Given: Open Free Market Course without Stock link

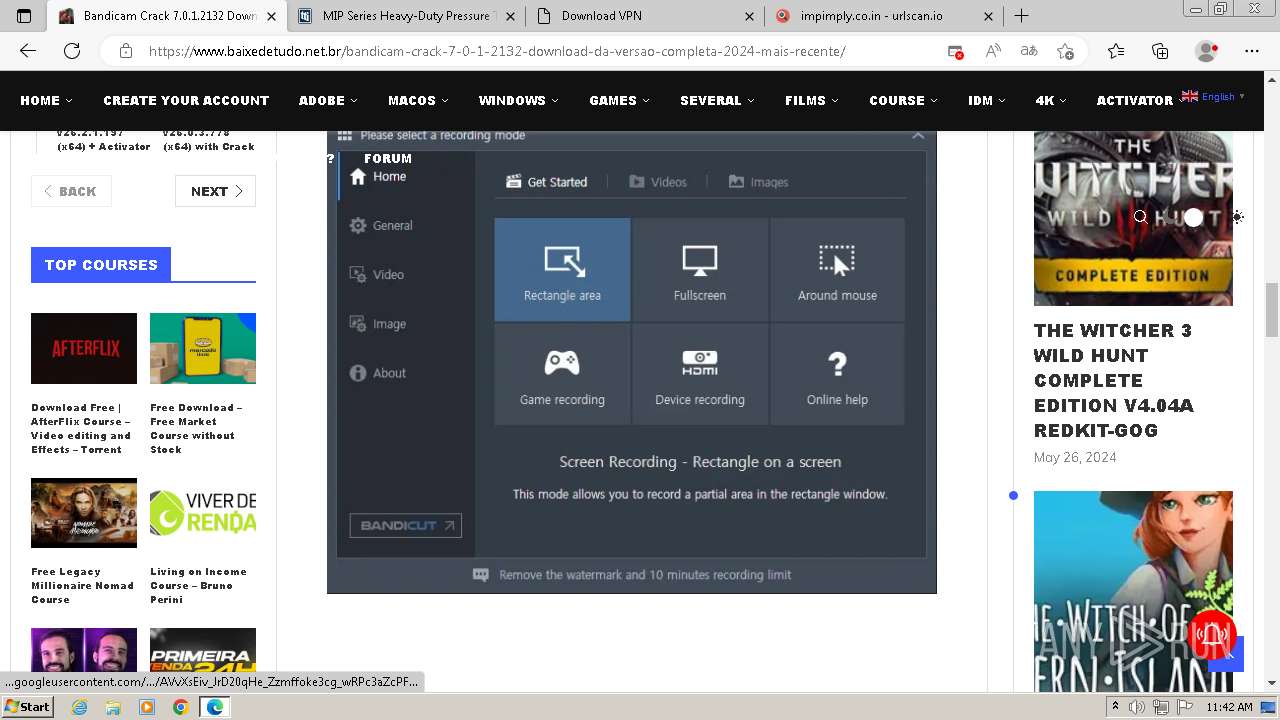Looking at the screenshot, I should coord(196,429).
